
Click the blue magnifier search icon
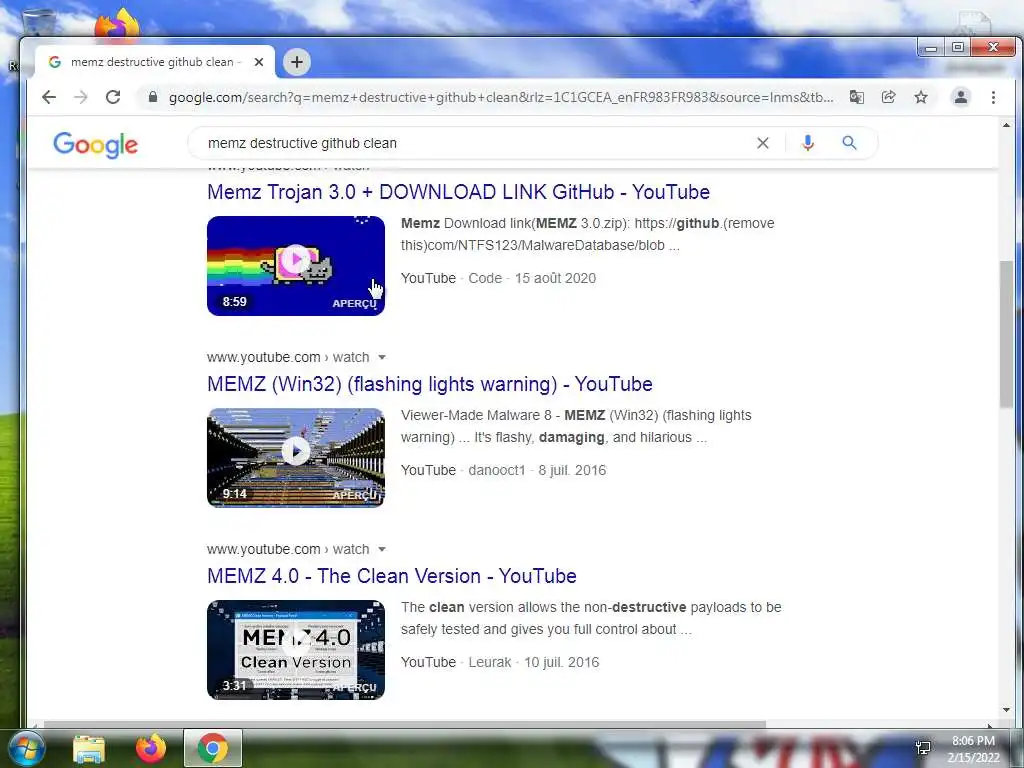click(x=849, y=142)
